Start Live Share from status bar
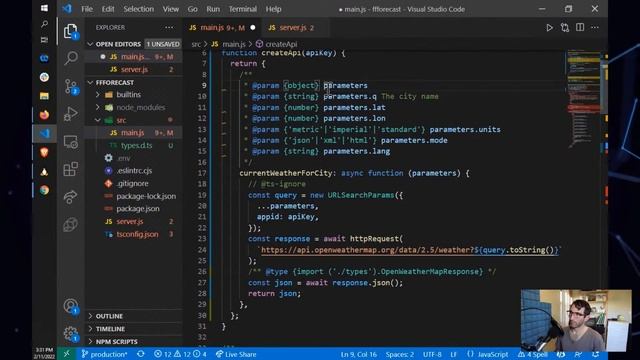Image resolution: width=640 pixels, height=360 pixels. click(x=236, y=354)
